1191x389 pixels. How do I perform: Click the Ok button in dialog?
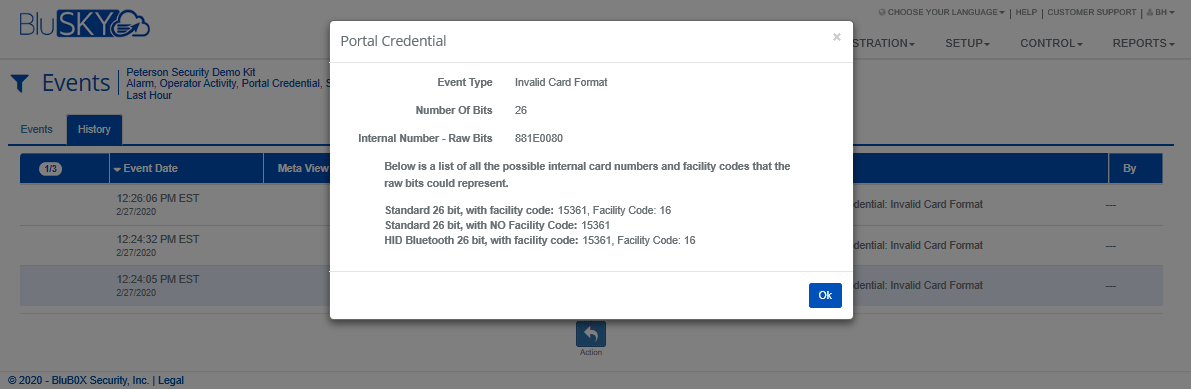point(825,295)
